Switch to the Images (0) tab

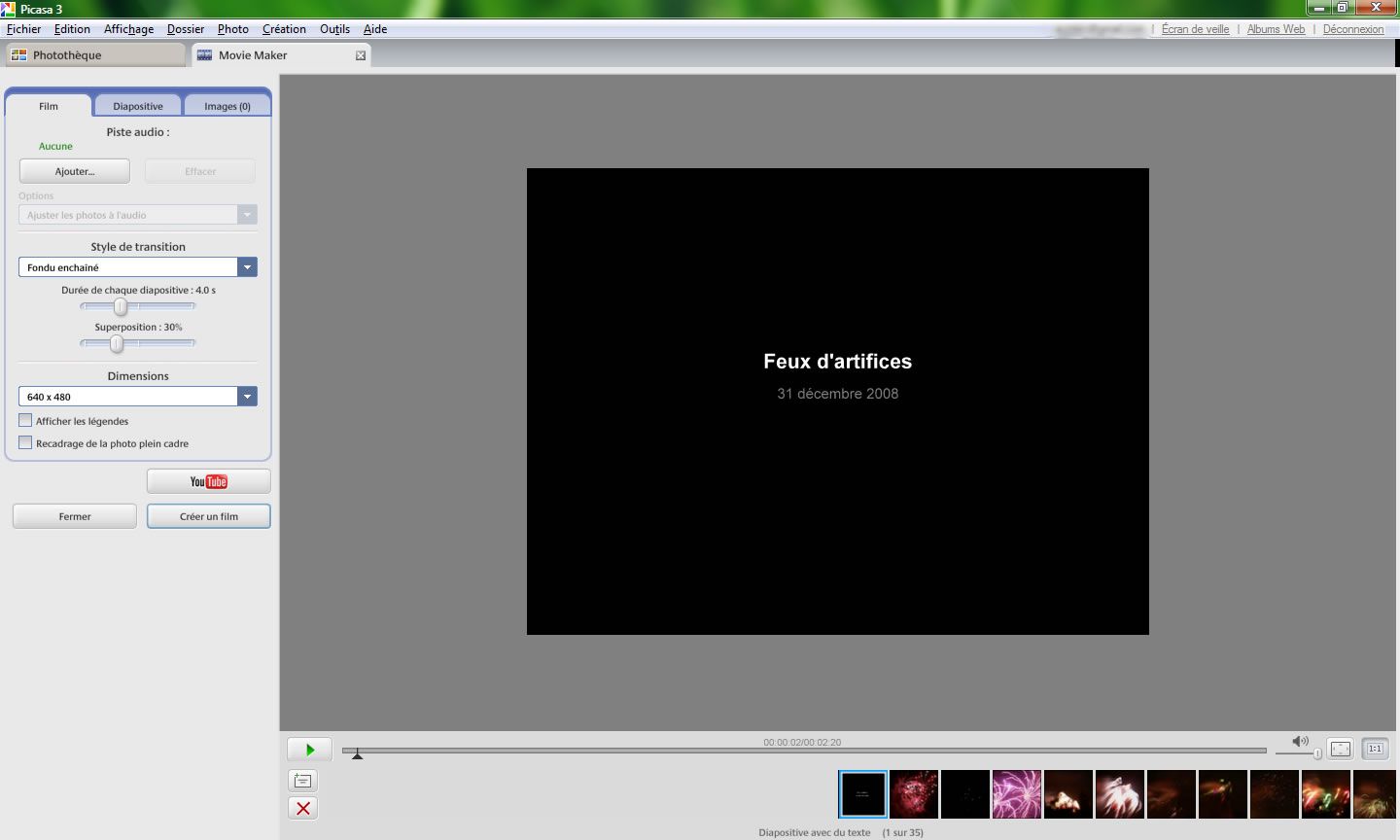pyautogui.click(x=227, y=106)
